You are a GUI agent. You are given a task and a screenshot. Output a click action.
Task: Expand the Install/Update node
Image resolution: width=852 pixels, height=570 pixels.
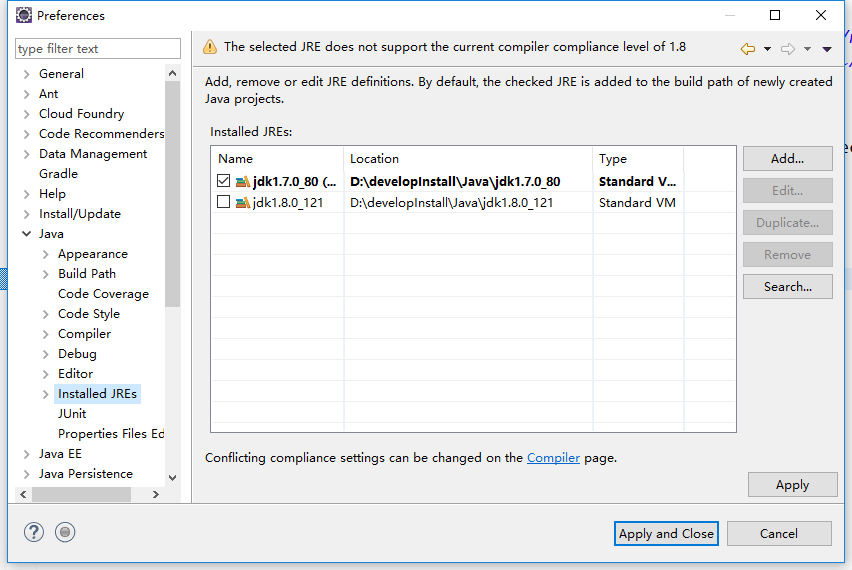click(27, 214)
